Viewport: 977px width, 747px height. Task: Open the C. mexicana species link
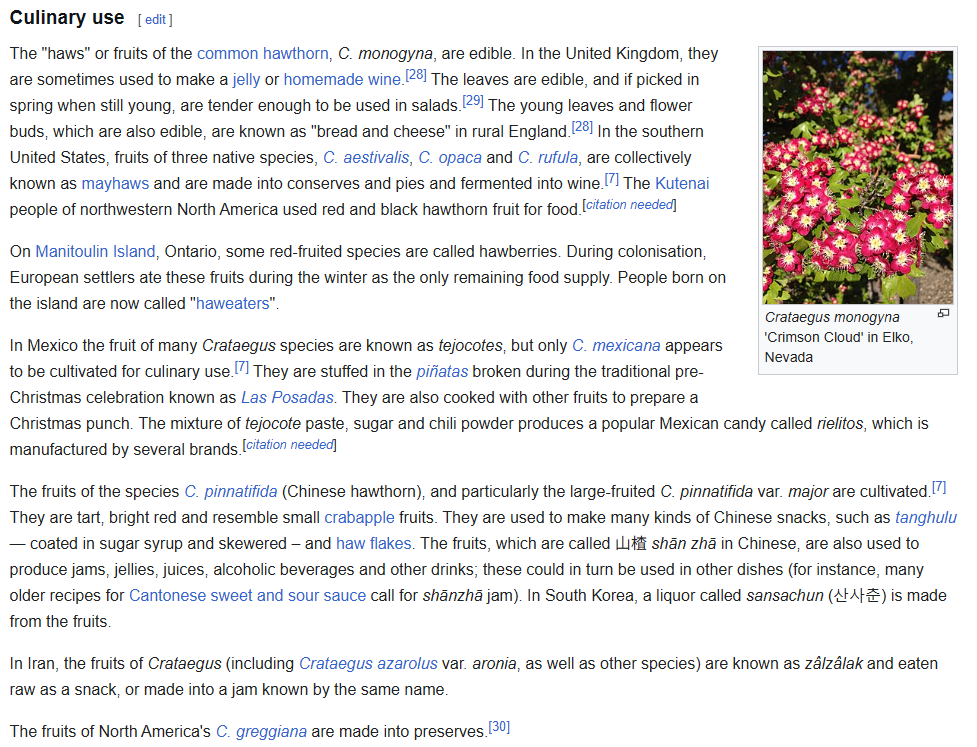coord(616,346)
